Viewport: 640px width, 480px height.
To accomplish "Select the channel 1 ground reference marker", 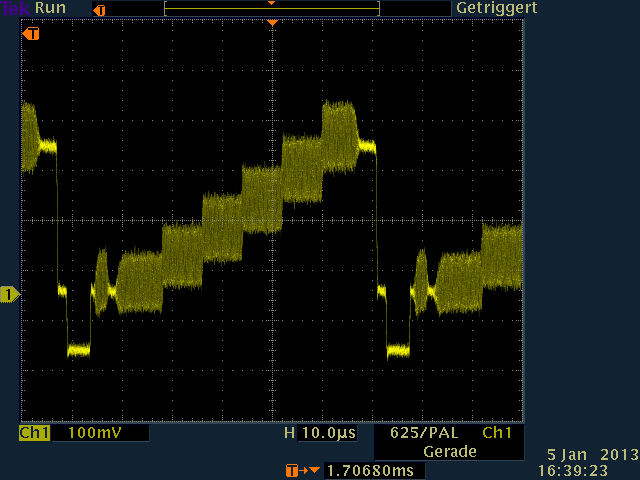I will pos(10,294).
